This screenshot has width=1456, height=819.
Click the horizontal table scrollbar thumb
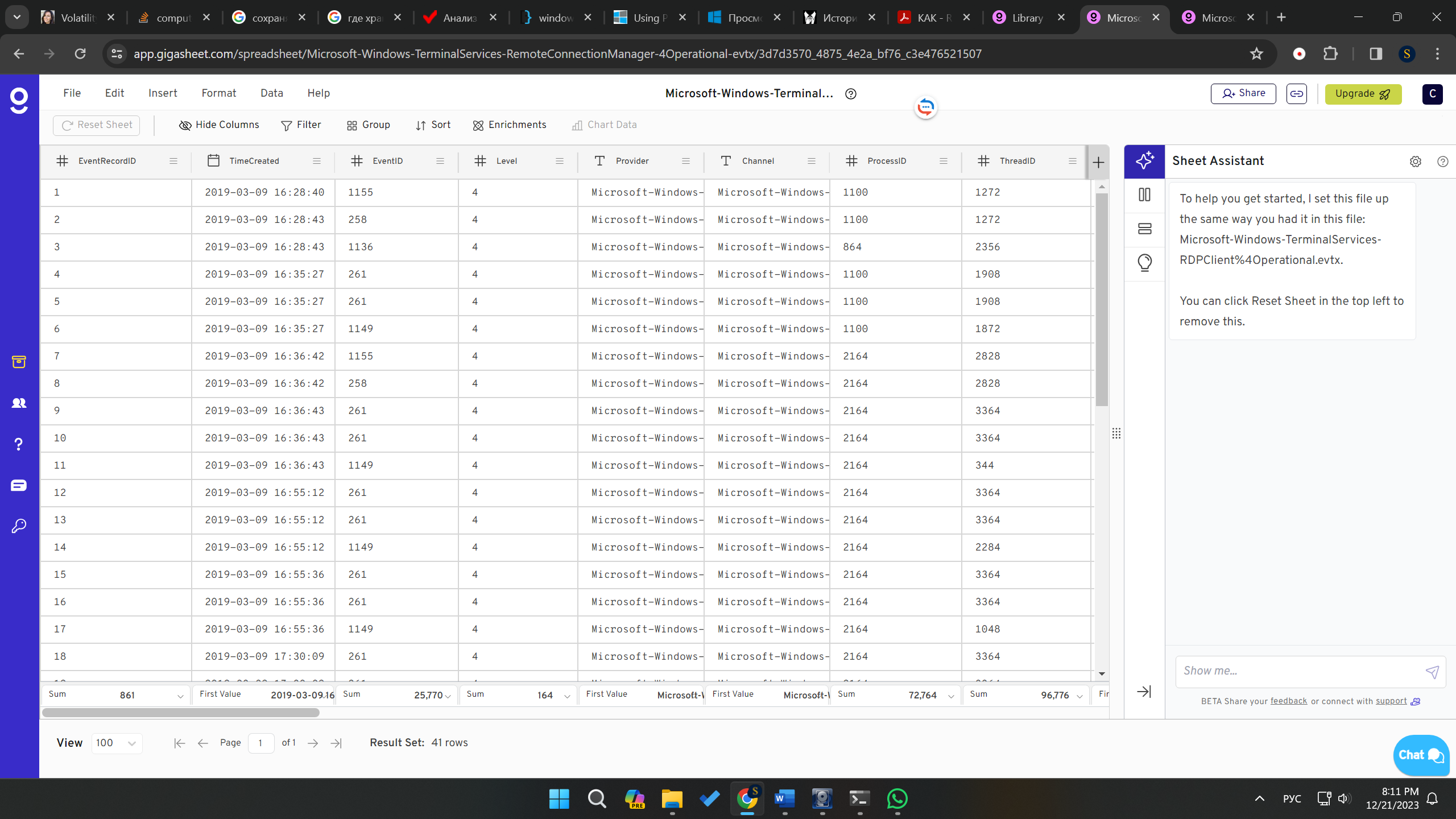[181, 713]
